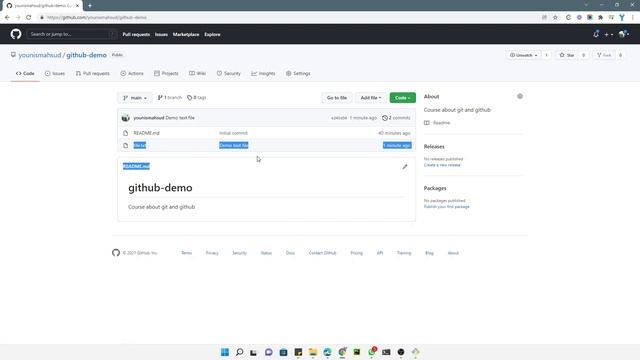This screenshot has width=640, height=360.
Task: Expand the Unwatch dropdown
Action: click(x=524, y=55)
